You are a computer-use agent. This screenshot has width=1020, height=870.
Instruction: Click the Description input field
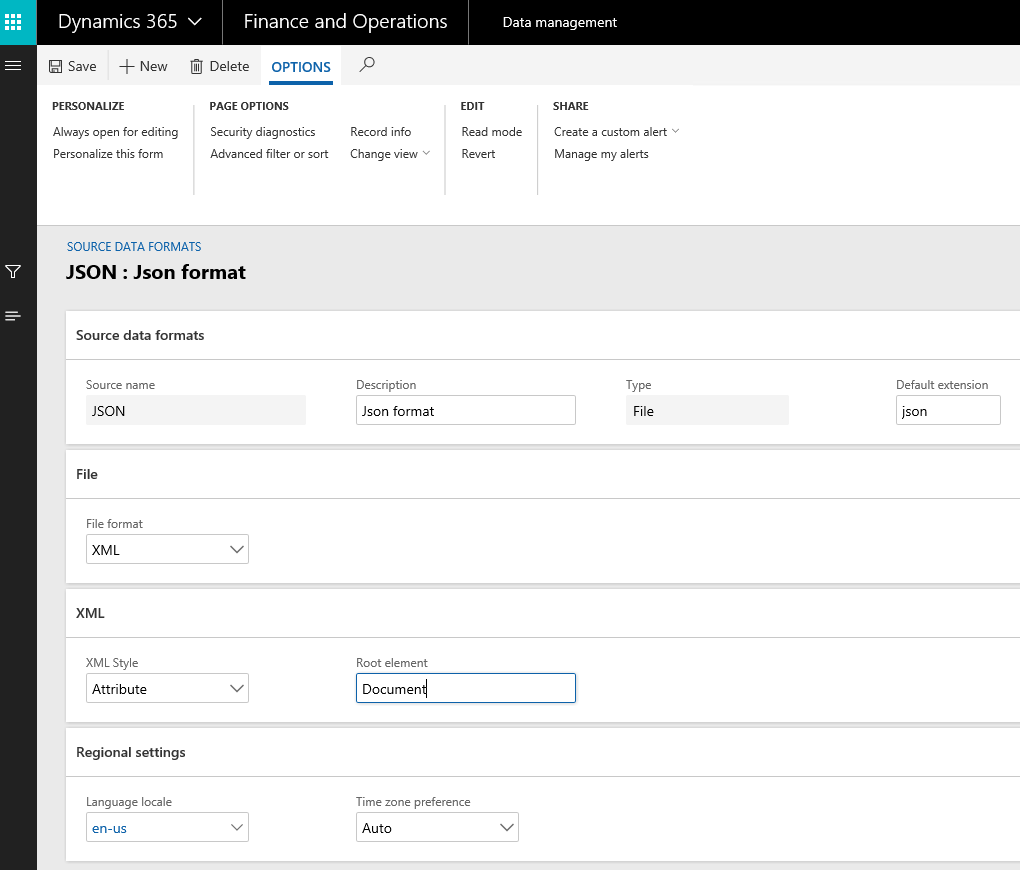click(465, 411)
